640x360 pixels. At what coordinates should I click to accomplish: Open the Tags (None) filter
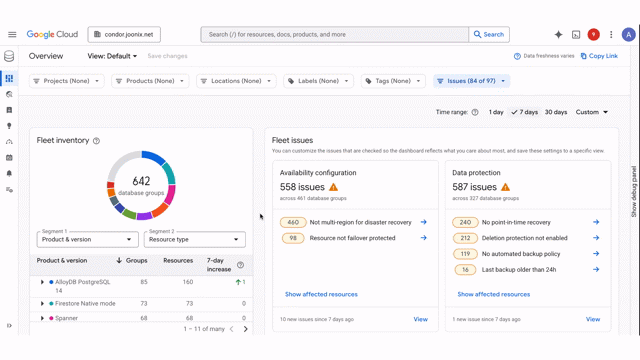393,81
